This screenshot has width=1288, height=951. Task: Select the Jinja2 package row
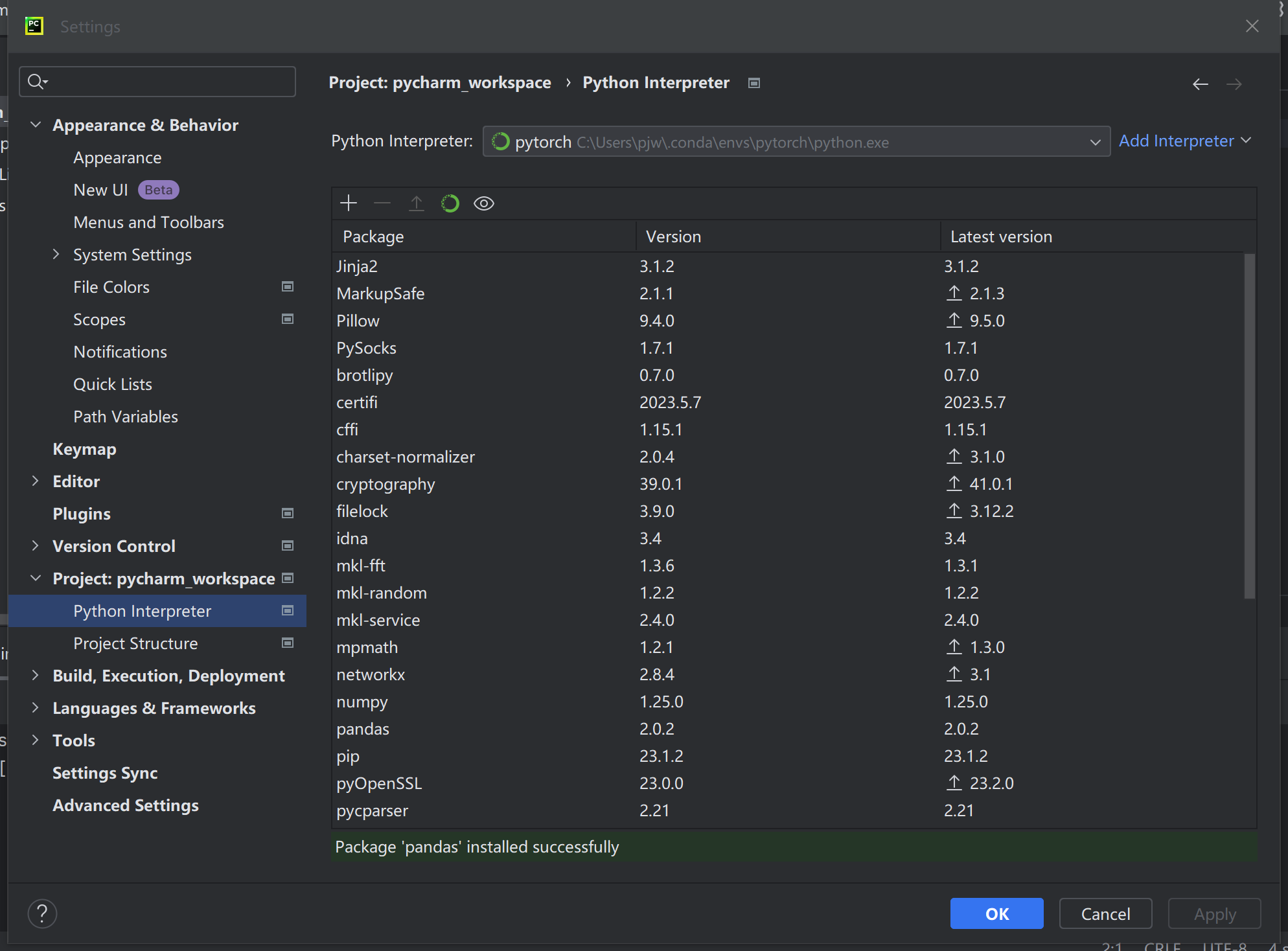click(788, 266)
